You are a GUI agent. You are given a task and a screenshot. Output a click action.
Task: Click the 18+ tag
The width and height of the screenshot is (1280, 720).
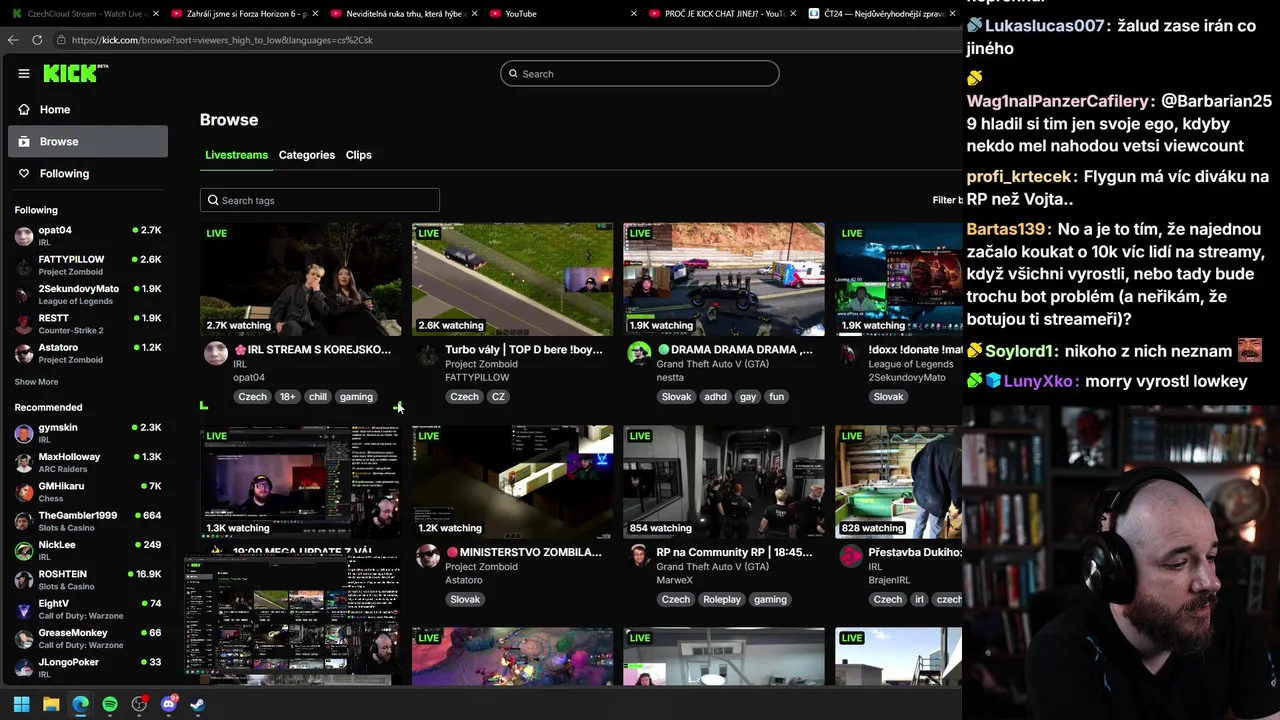pos(287,397)
